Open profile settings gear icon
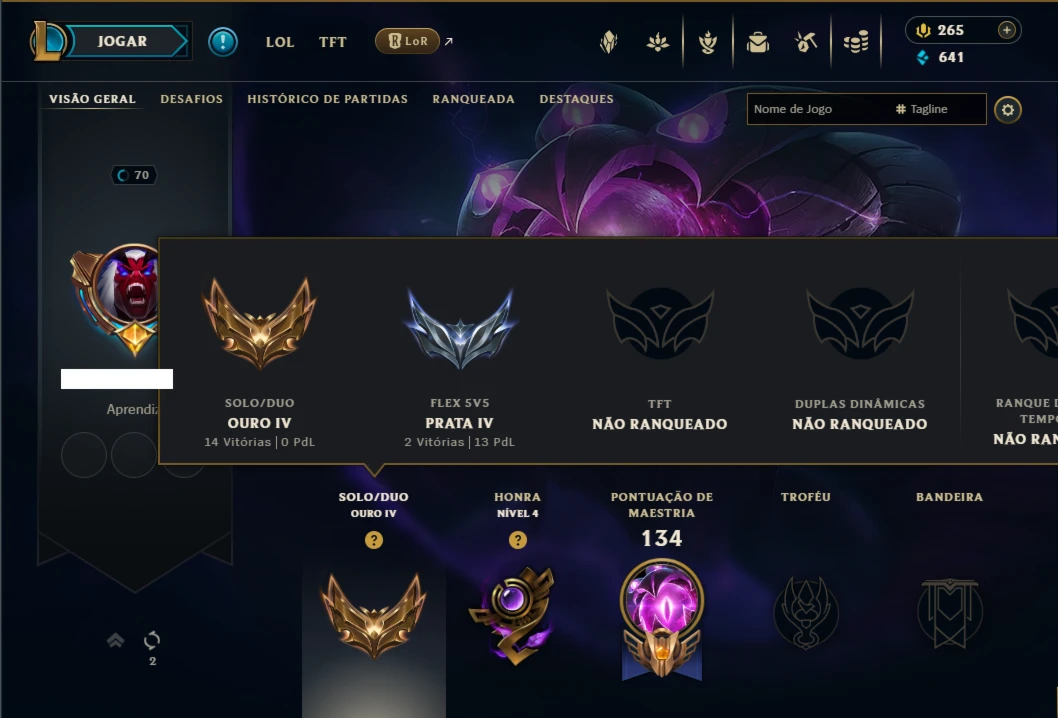 coord(1007,110)
